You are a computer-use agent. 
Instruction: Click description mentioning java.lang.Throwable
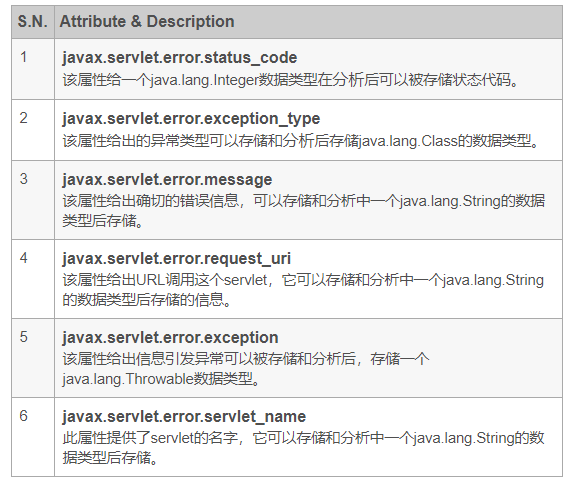tap(246, 369)
